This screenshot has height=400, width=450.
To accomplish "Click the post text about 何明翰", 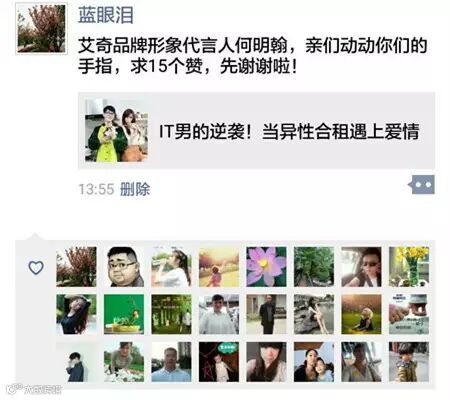I will point(253,56).
